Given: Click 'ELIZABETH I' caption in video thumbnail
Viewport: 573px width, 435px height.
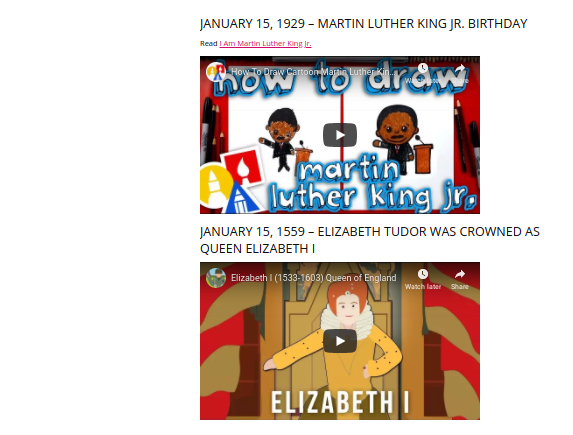Looking at the screenshot, I should [339, 402].
